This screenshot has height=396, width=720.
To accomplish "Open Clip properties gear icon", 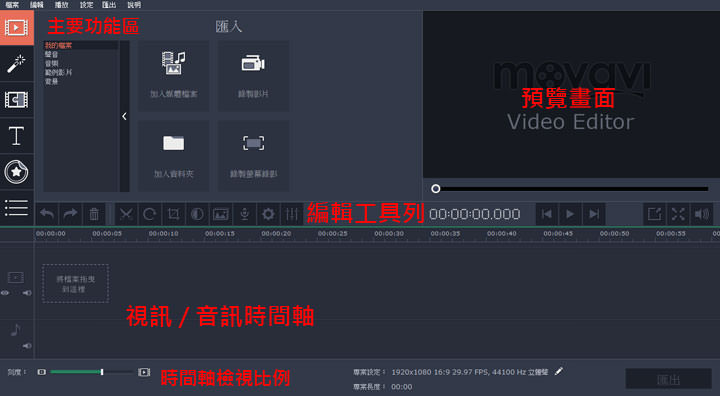I will [268, 214].
